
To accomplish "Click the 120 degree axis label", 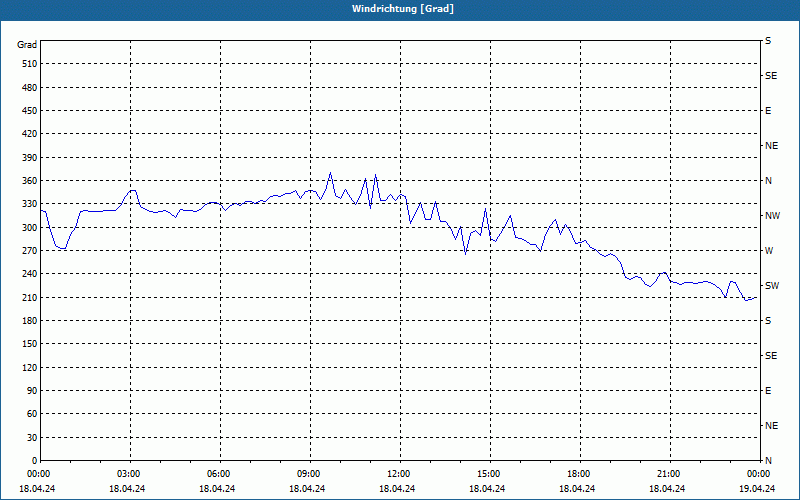I will click(x=30, y=367).
